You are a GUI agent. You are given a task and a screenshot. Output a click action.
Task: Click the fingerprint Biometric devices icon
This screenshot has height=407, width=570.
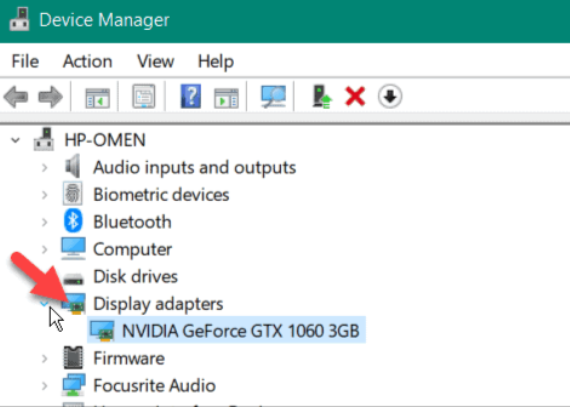coord(73,194)
